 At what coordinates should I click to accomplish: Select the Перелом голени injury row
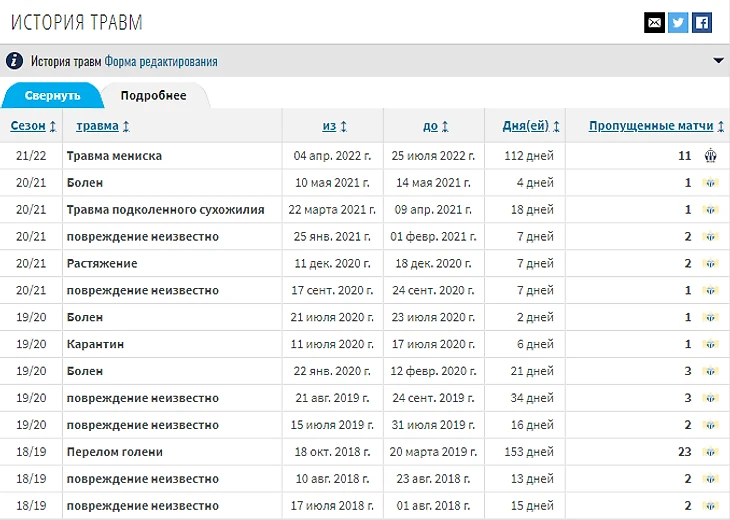114,452
